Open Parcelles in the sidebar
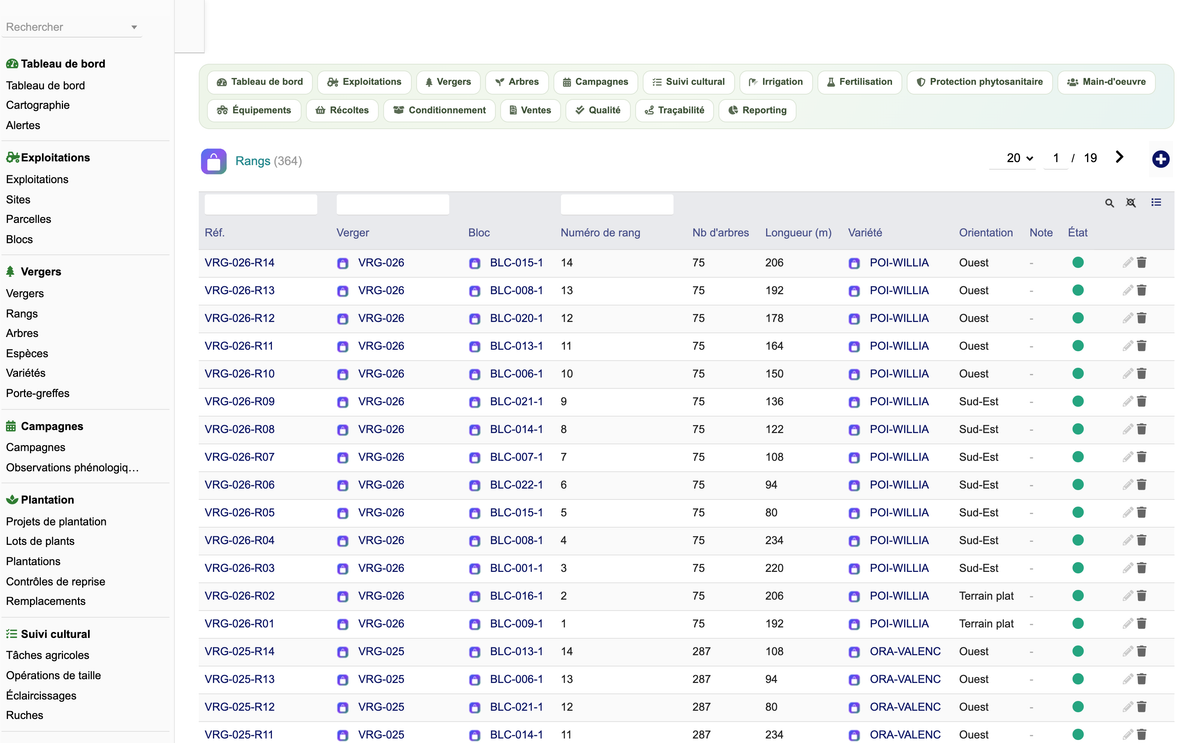This screenshot has height=743, width=1200. click(x=28, y=219)
